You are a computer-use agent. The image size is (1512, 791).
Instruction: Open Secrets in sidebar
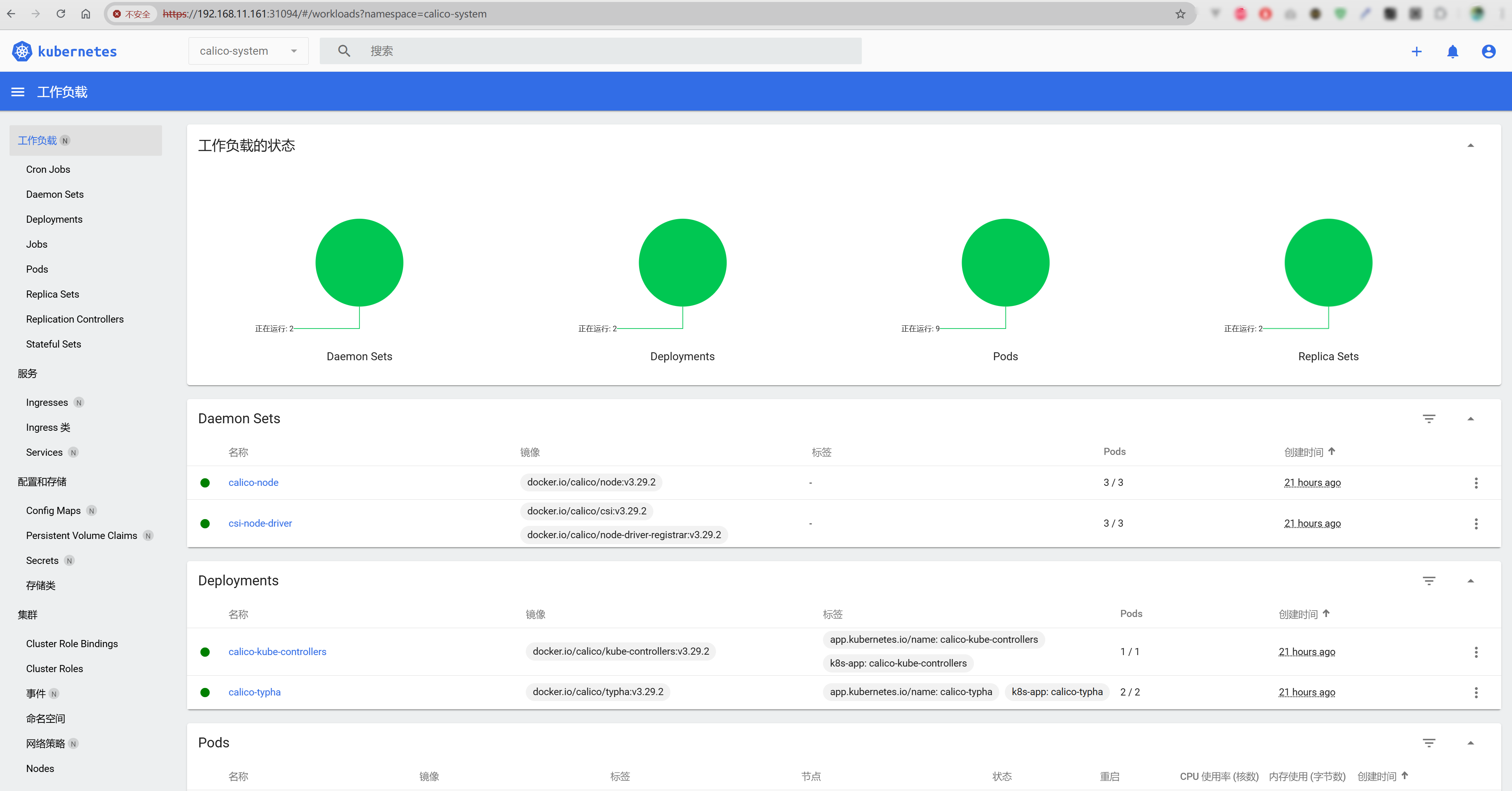42,560
